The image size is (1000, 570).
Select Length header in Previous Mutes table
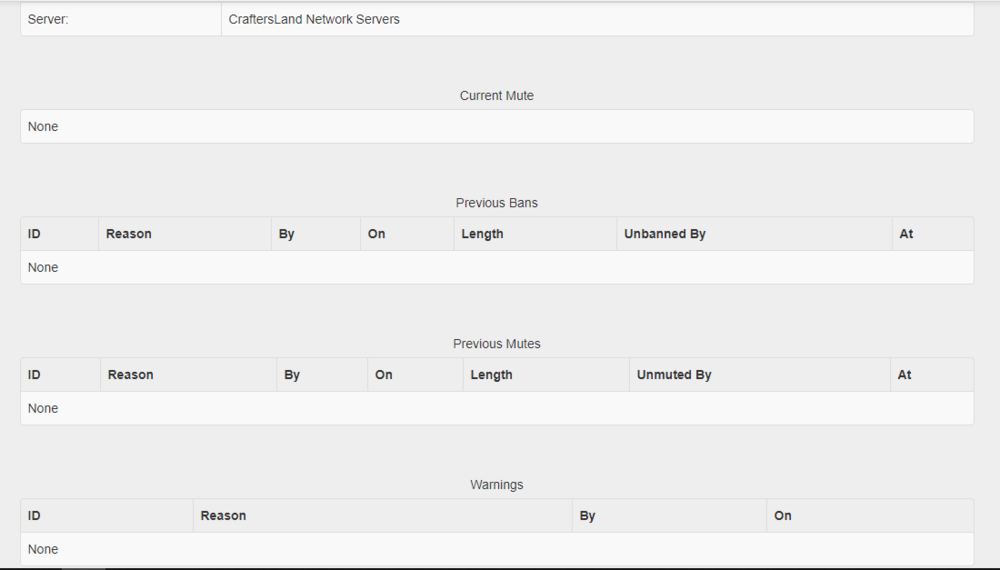491,375
